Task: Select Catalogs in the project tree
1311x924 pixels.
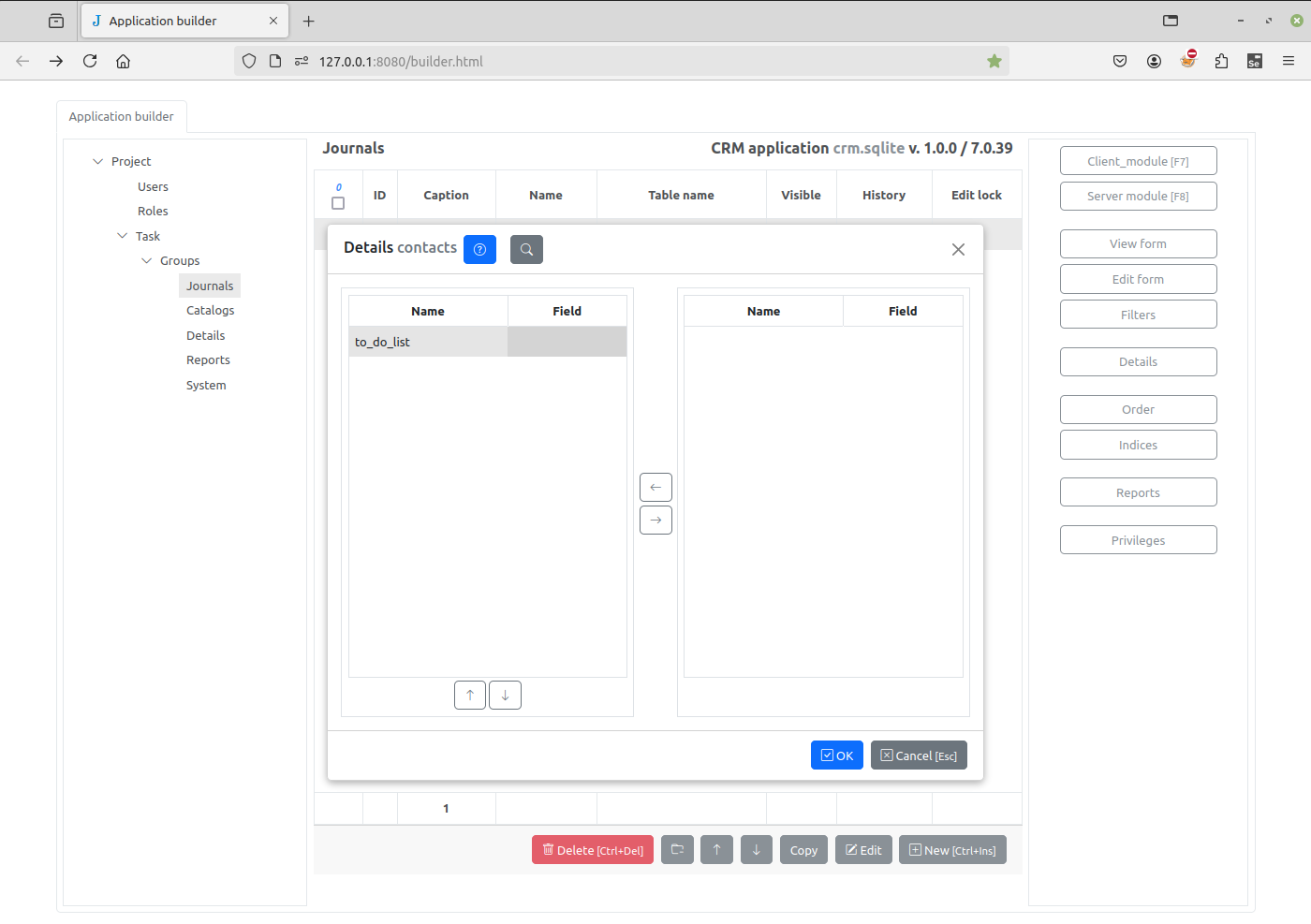Action: tap(210, 311)
